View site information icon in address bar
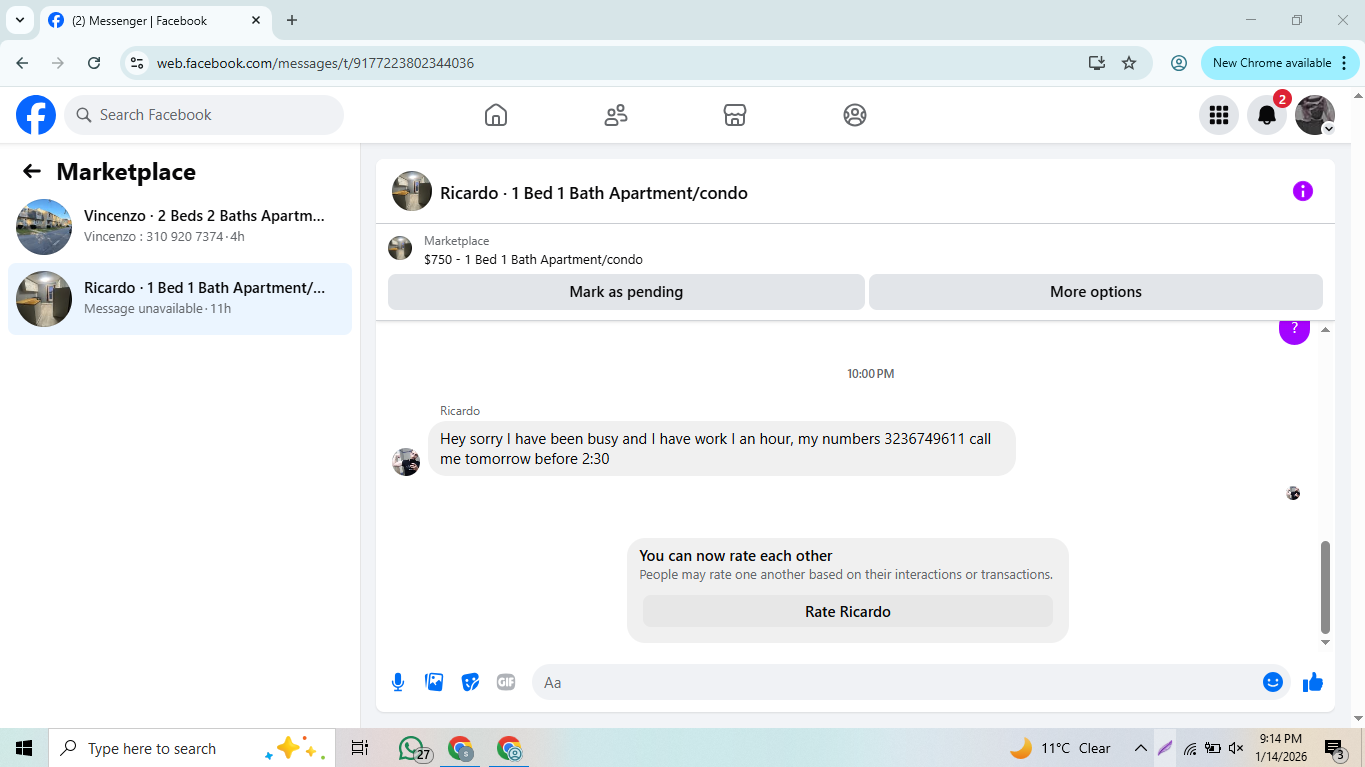This screenshot has width=1365, height=767. click(x=138, y=63)
